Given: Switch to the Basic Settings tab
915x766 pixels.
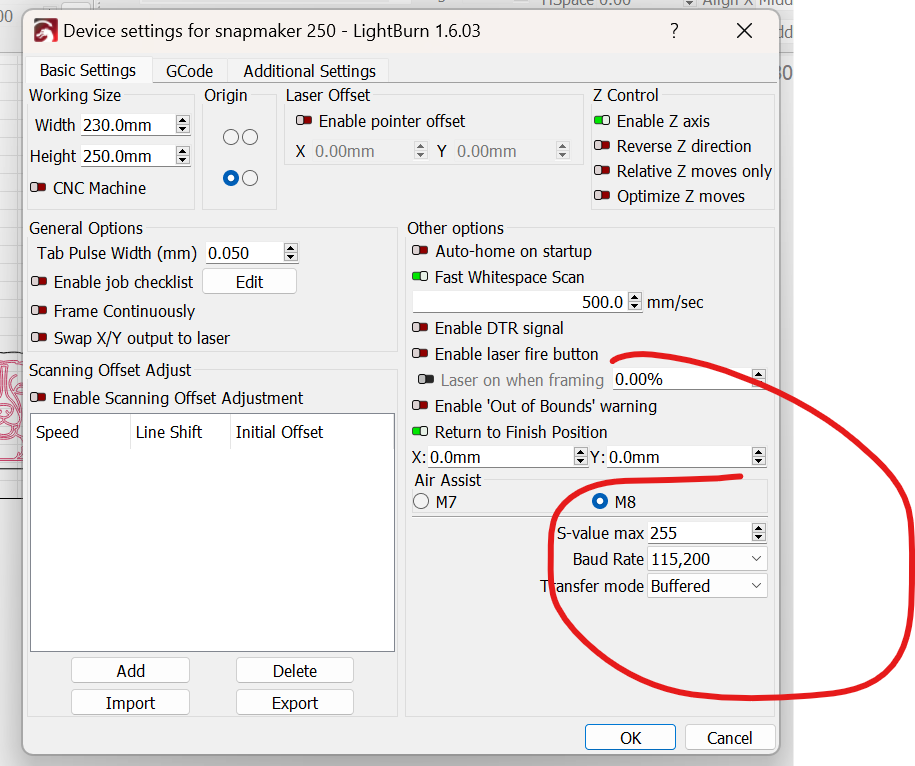Looking at the screenshot, I should (x=88, y=71).
